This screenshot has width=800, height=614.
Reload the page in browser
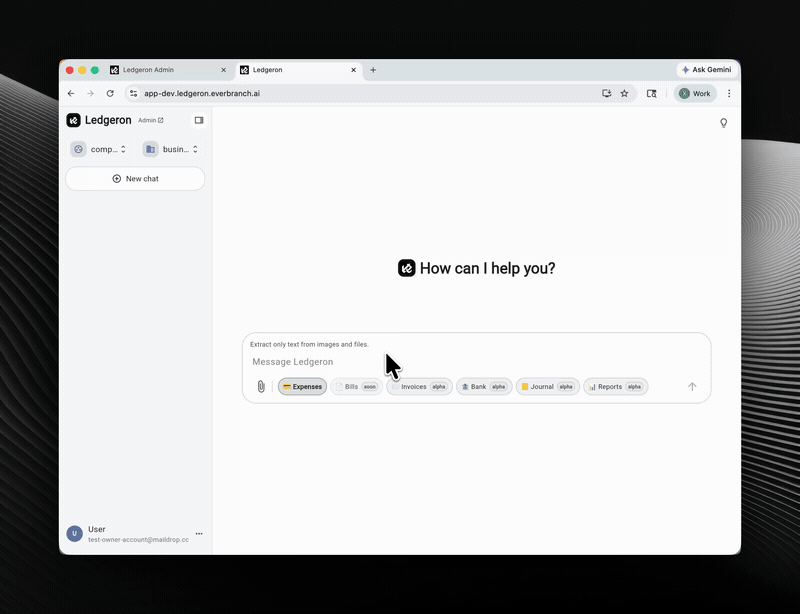[x=110, y=93]
